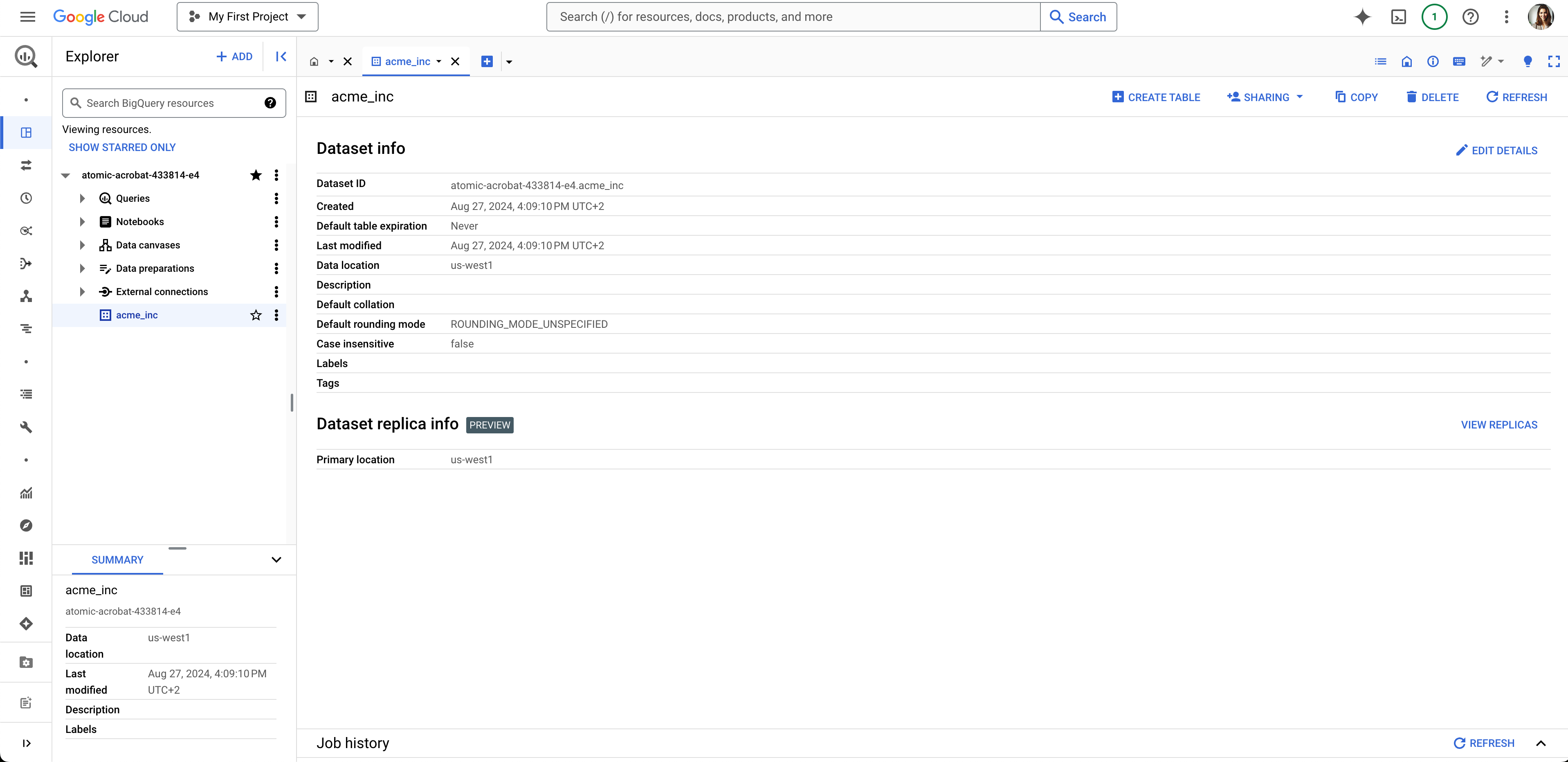Select the SUMMARY tab
This screenshot has height=762, width=1568.
tap(117, 560)
